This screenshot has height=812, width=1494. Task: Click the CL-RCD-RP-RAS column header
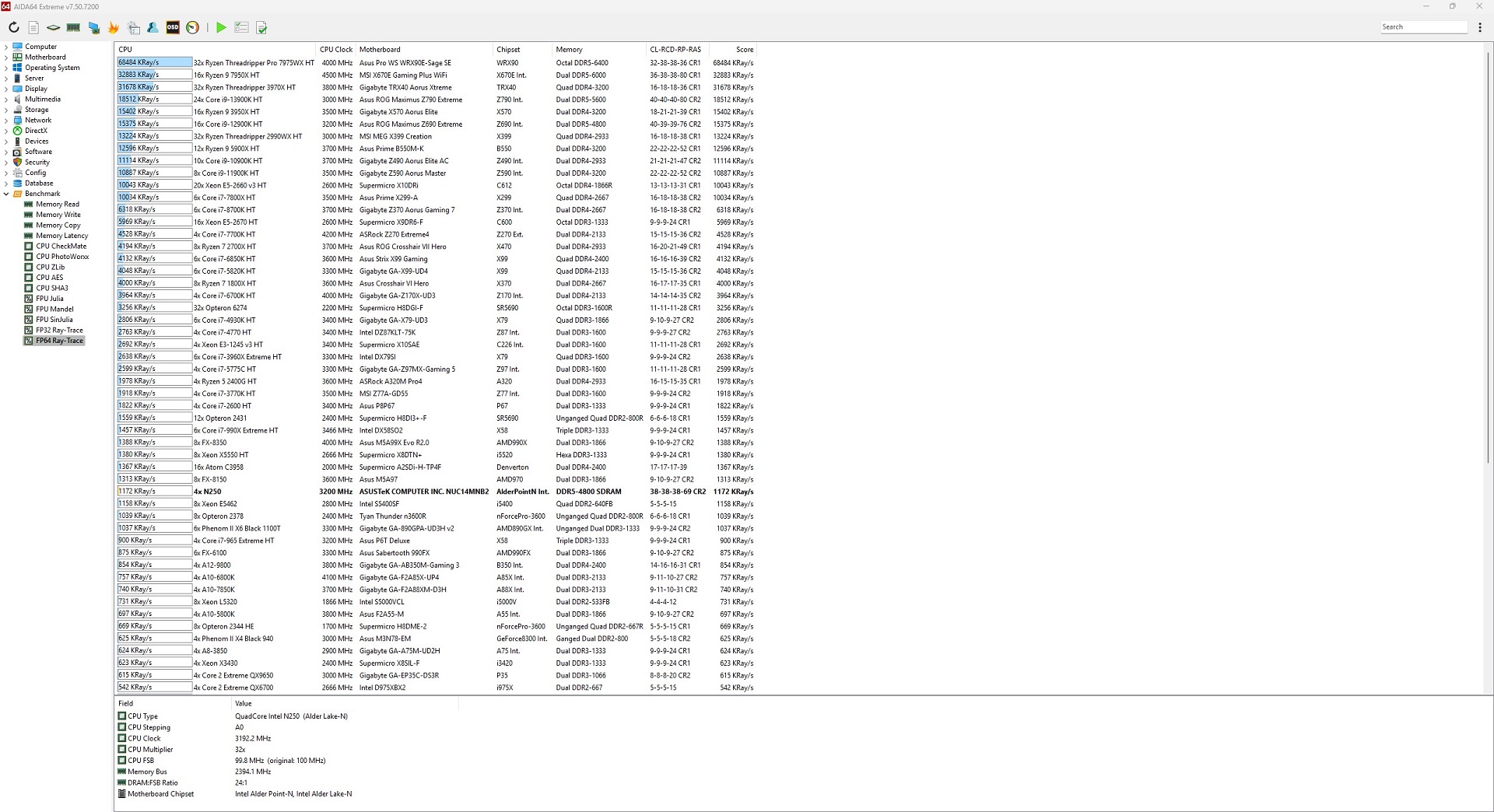(677, 49)
